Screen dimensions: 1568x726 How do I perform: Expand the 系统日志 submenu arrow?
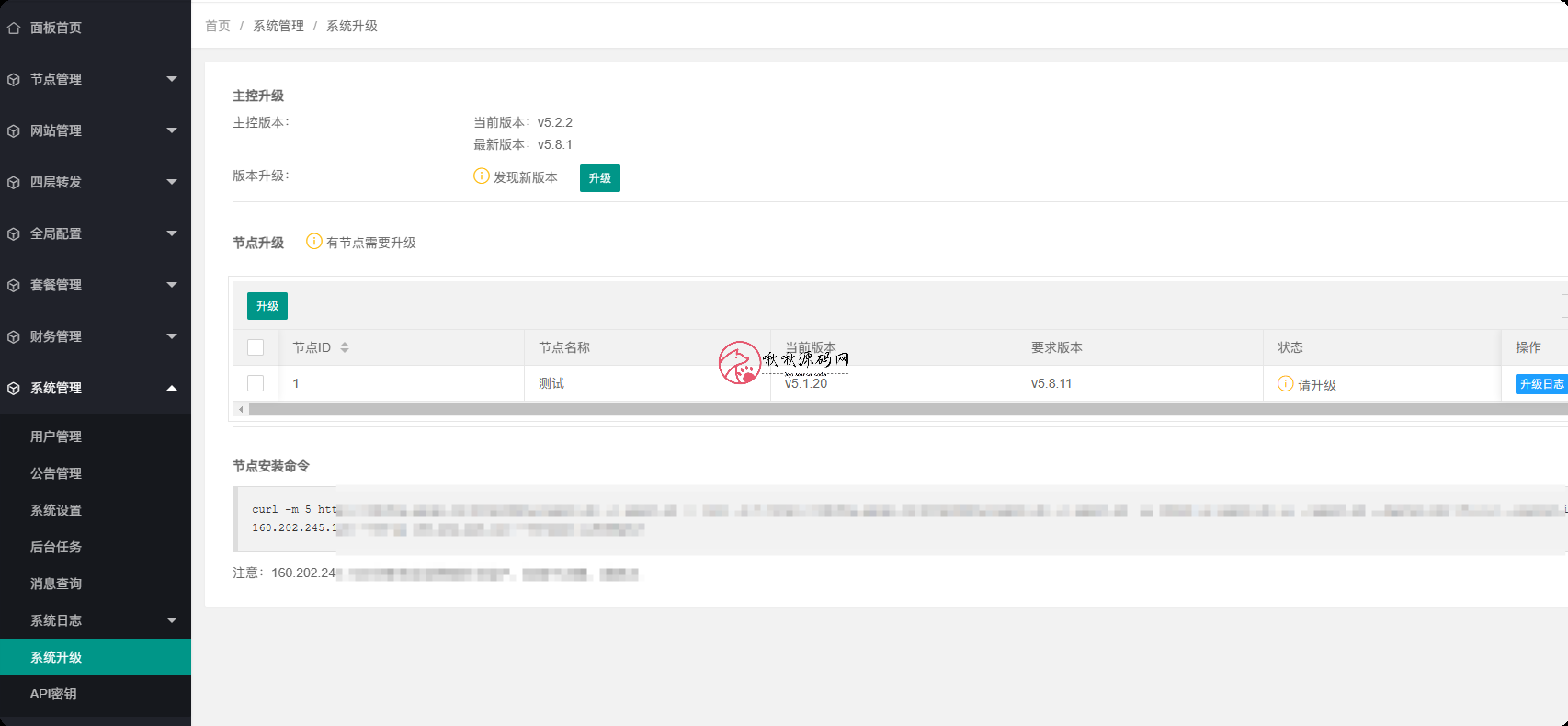(172, 620)
